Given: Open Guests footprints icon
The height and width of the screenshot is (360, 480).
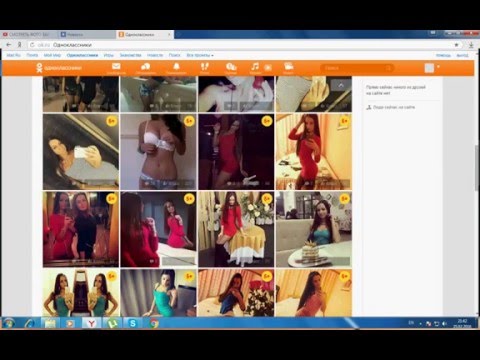Looking at the screenshot, I should click(x=204, y=67).
